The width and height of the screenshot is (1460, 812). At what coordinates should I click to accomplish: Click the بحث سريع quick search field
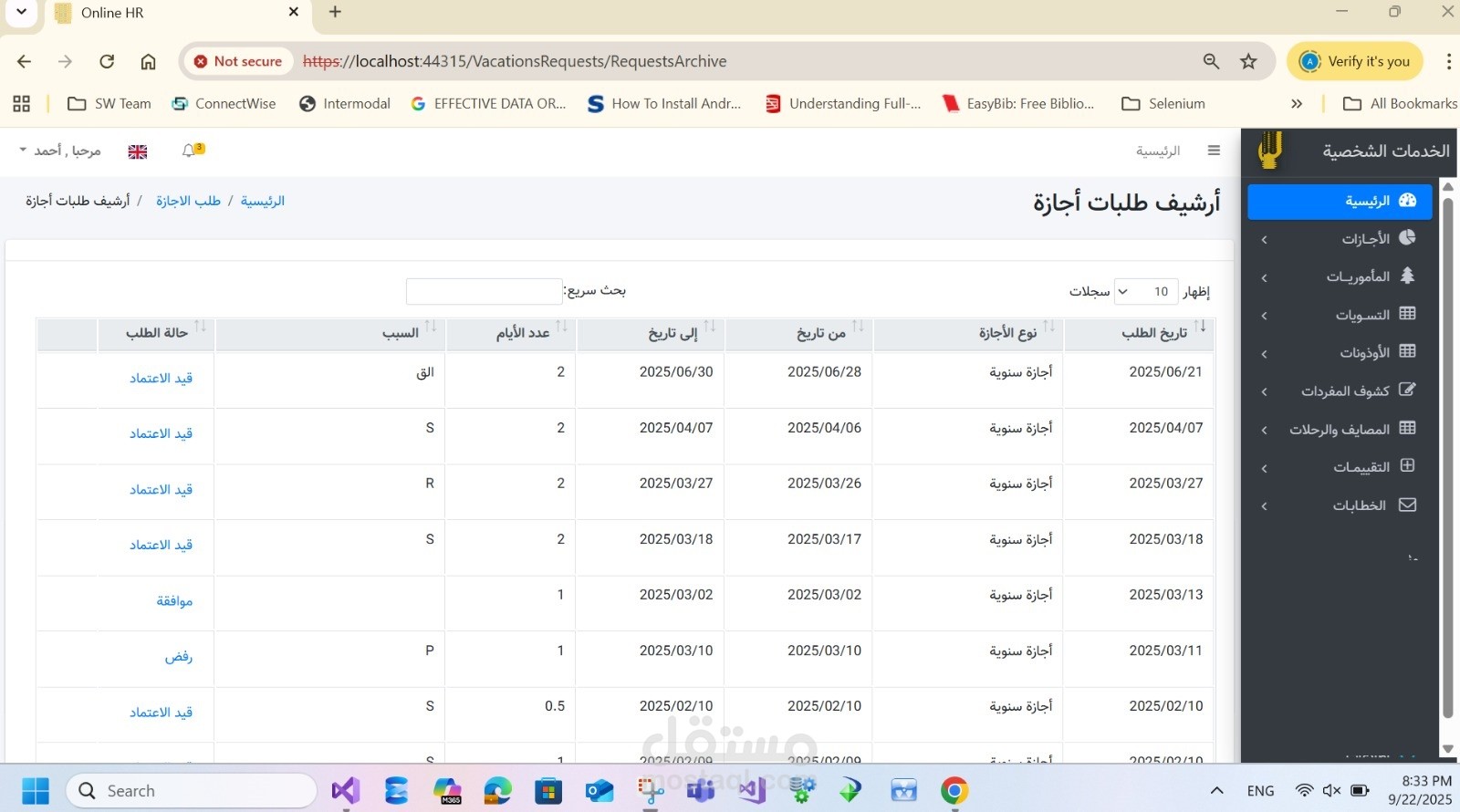(485, 292)
